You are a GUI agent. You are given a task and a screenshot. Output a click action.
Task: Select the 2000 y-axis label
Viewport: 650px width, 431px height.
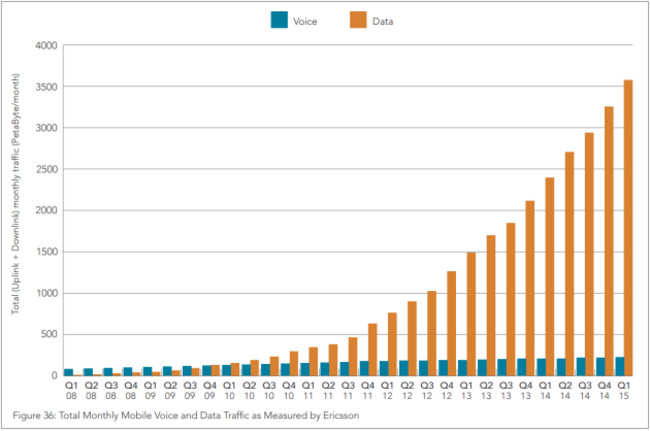pyautogui.click(x=46, y=211)
